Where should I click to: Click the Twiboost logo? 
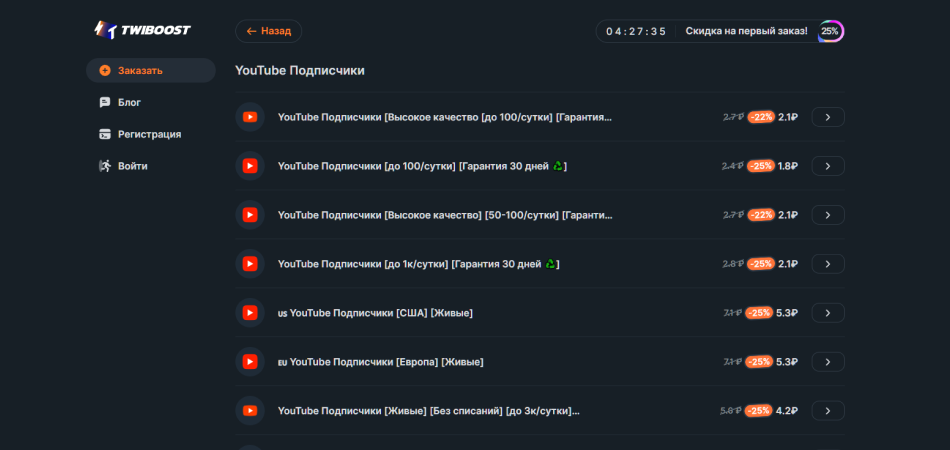[x=142, y=30]
